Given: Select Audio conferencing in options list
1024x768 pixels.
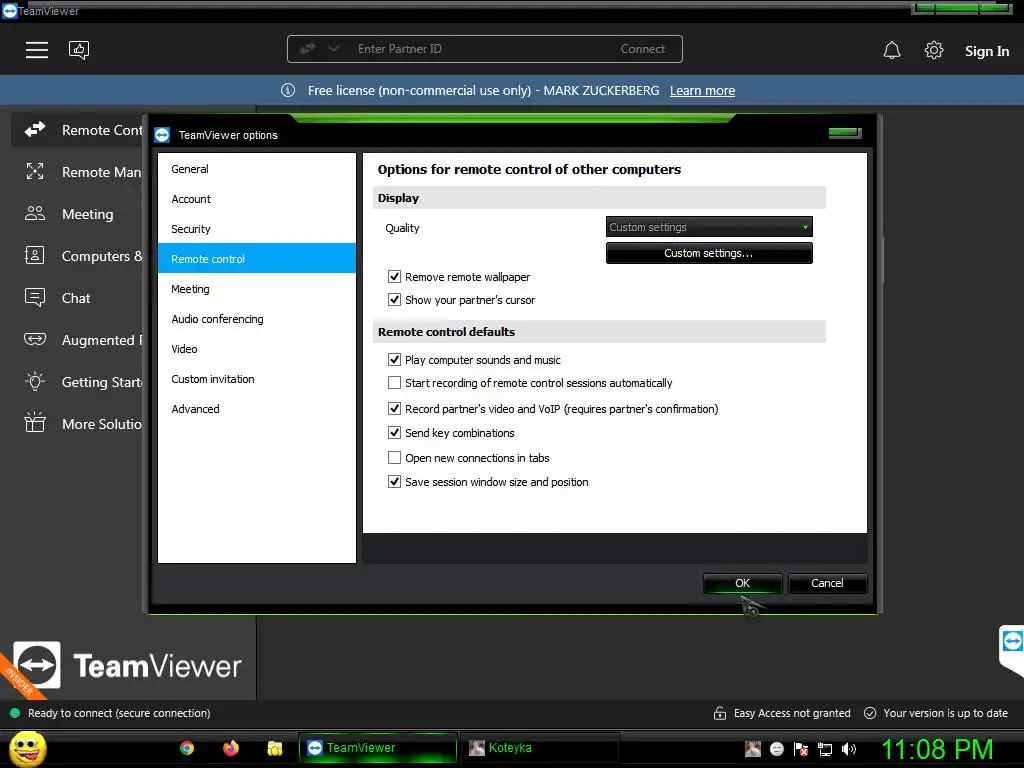Looking at the screenshot, I should point(257,319).
